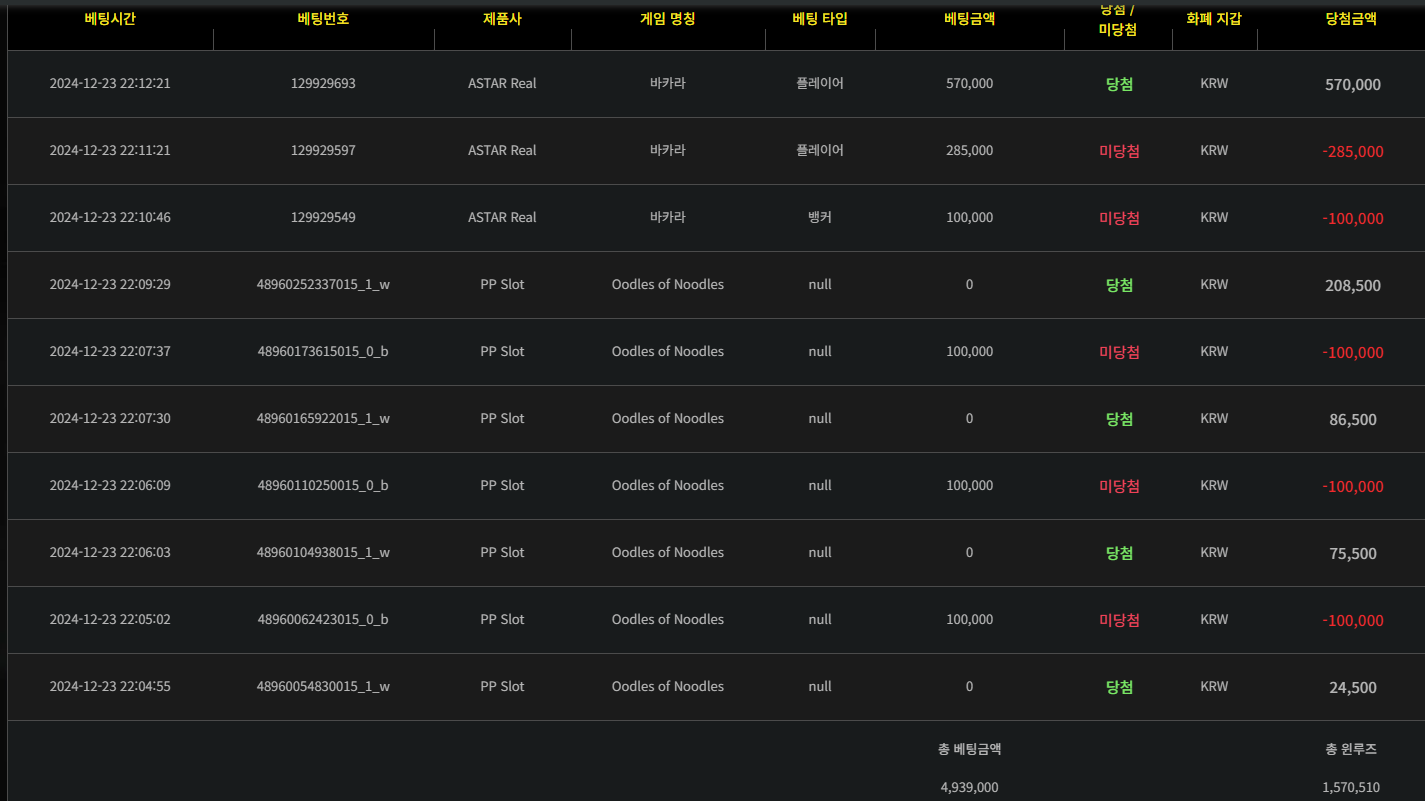Click 미당첨 status in 129929597 row

[x=1119, y=152]
